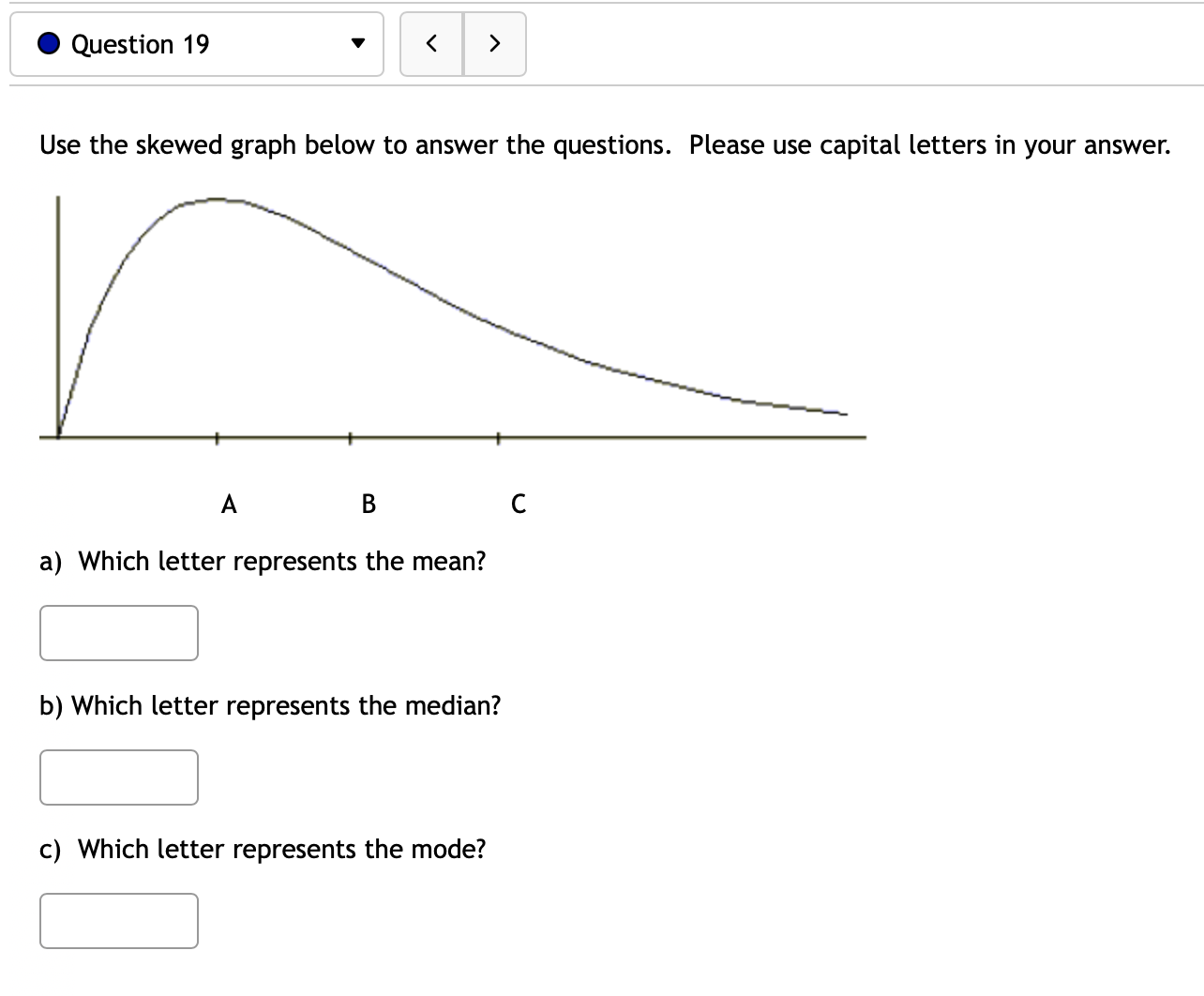Click letter A below the graph

[228, 503]
